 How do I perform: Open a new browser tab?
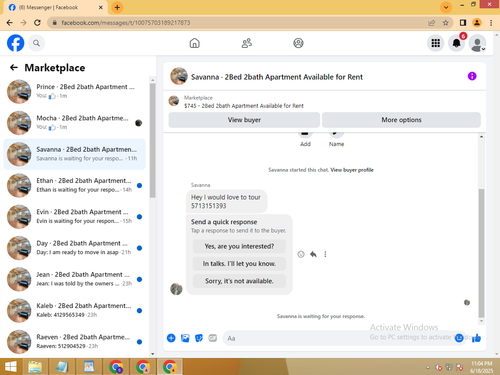click(x=117, y=7)
